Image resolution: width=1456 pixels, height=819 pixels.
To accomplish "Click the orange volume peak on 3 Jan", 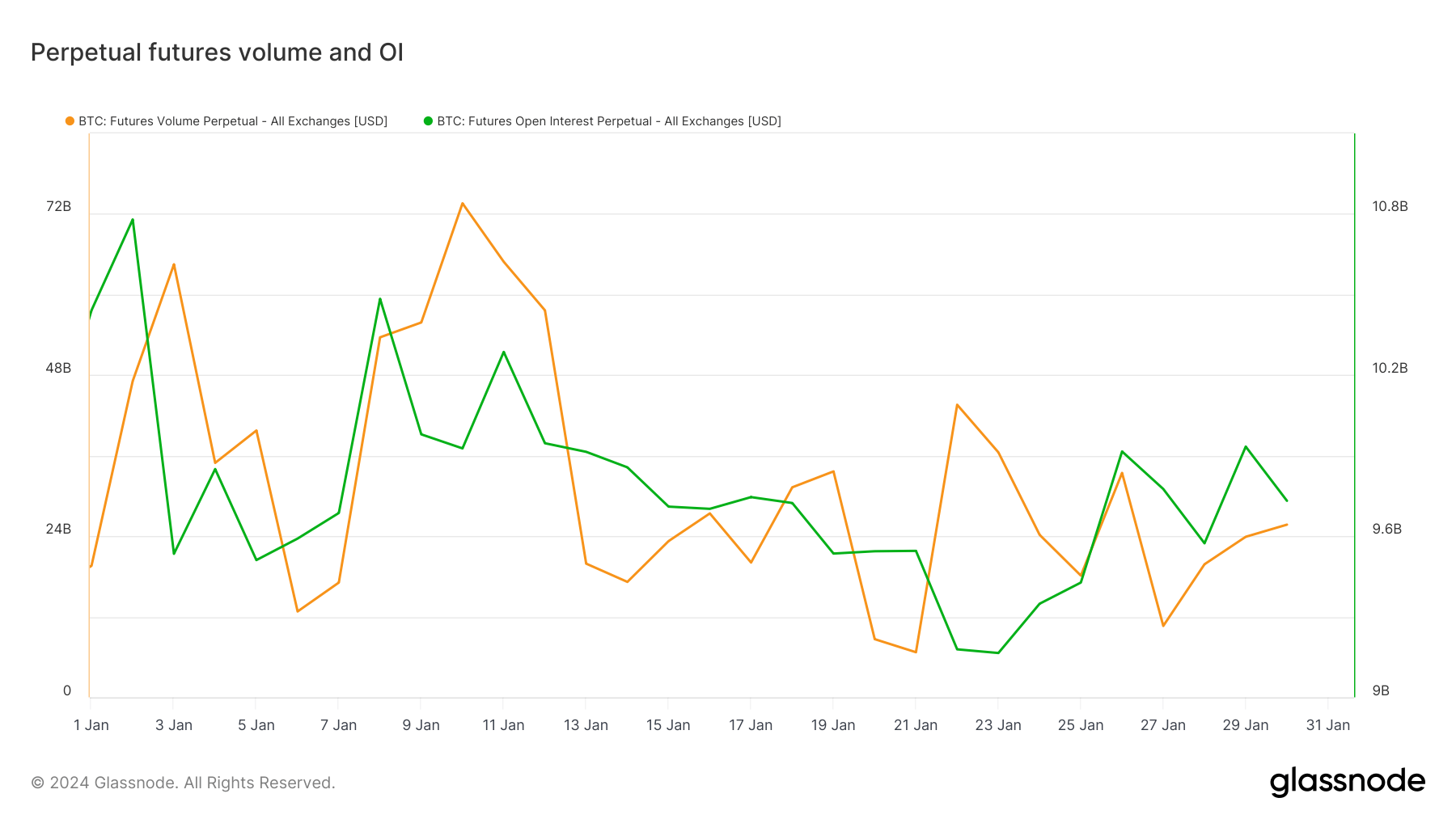I will (174, 264).
